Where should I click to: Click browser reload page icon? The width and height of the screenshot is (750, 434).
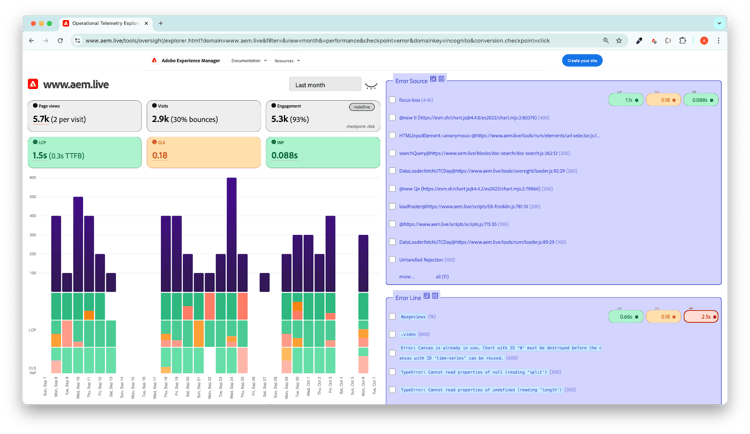coord(62,40)
